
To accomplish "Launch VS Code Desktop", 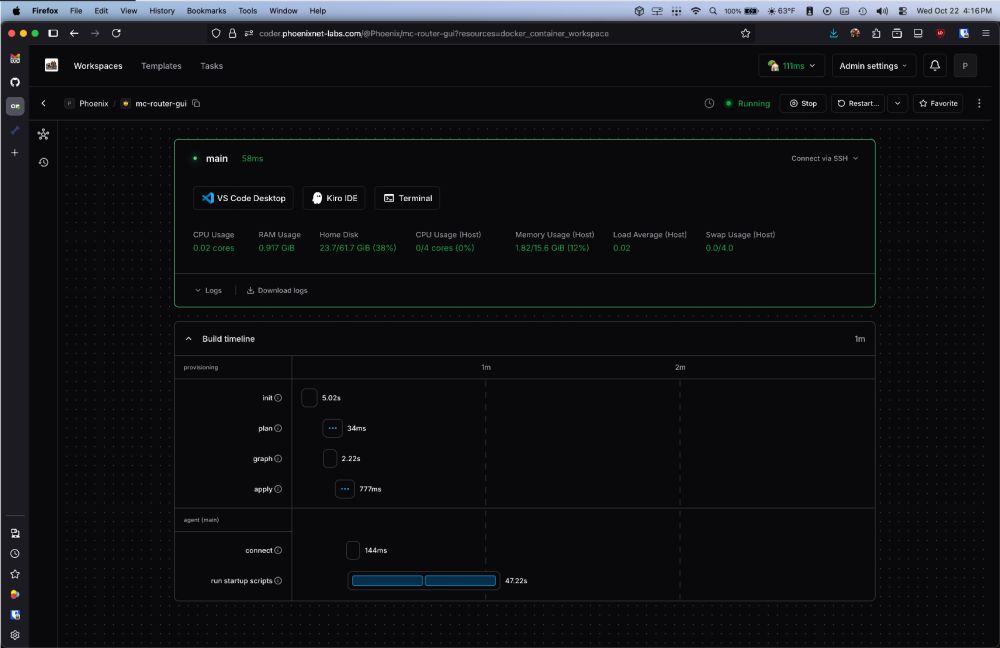I will click(x=244, y=198).
